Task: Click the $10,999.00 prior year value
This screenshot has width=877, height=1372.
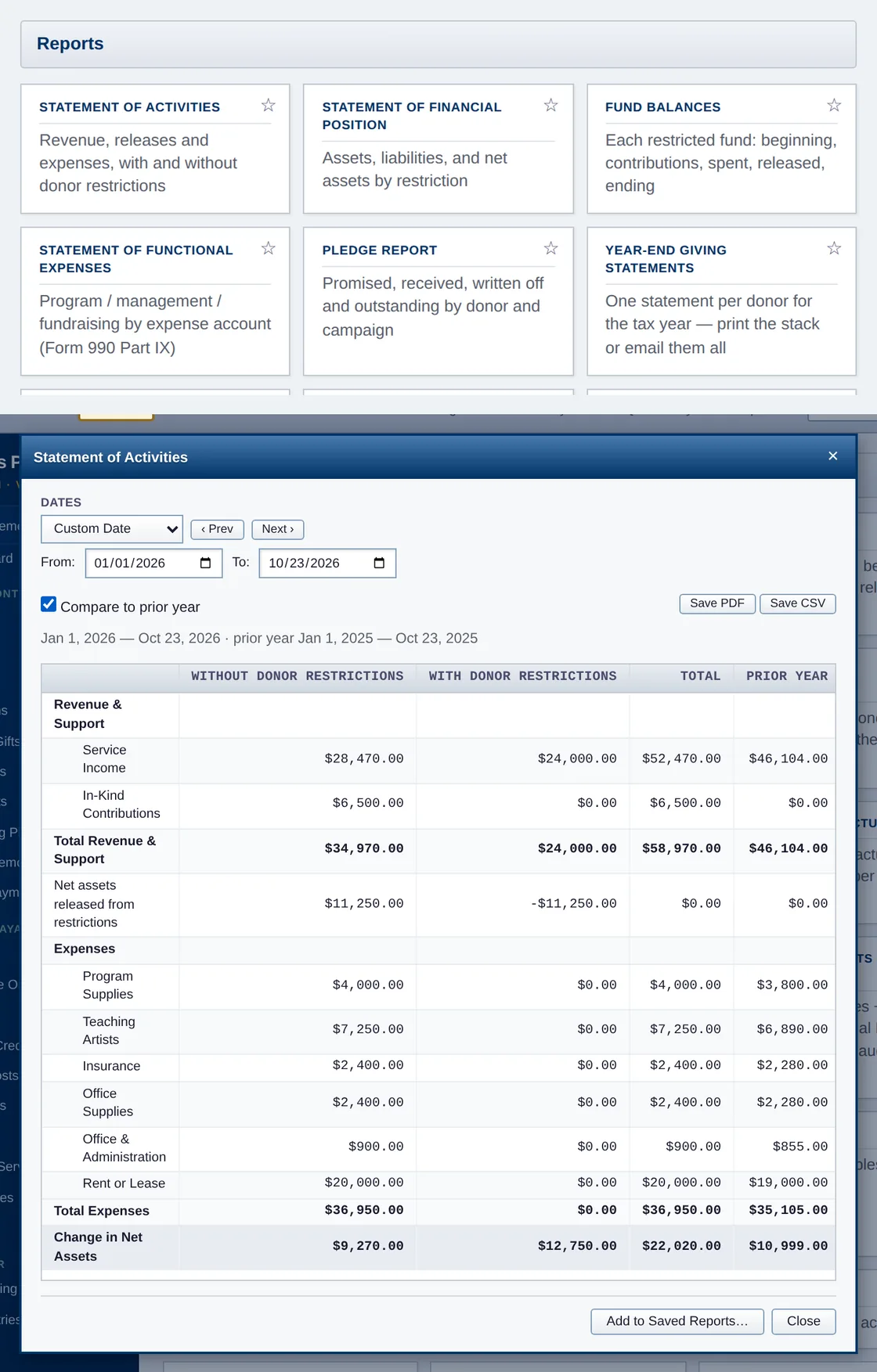Action: pos(788,1247)
